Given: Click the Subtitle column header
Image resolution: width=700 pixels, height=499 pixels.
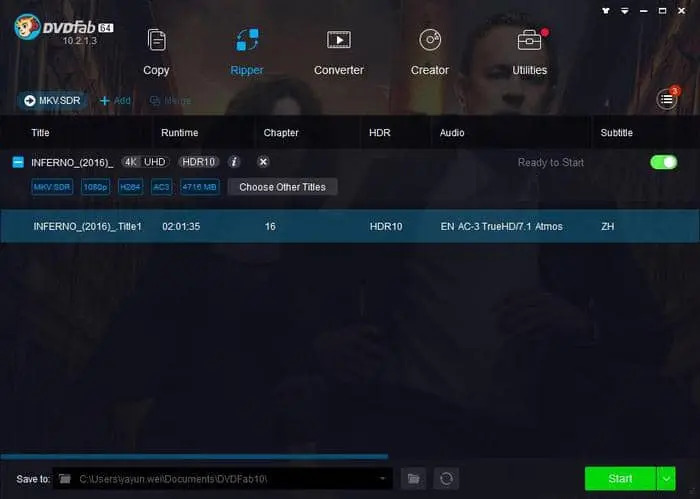Looking at the screenshot, I should pos(617,133).
